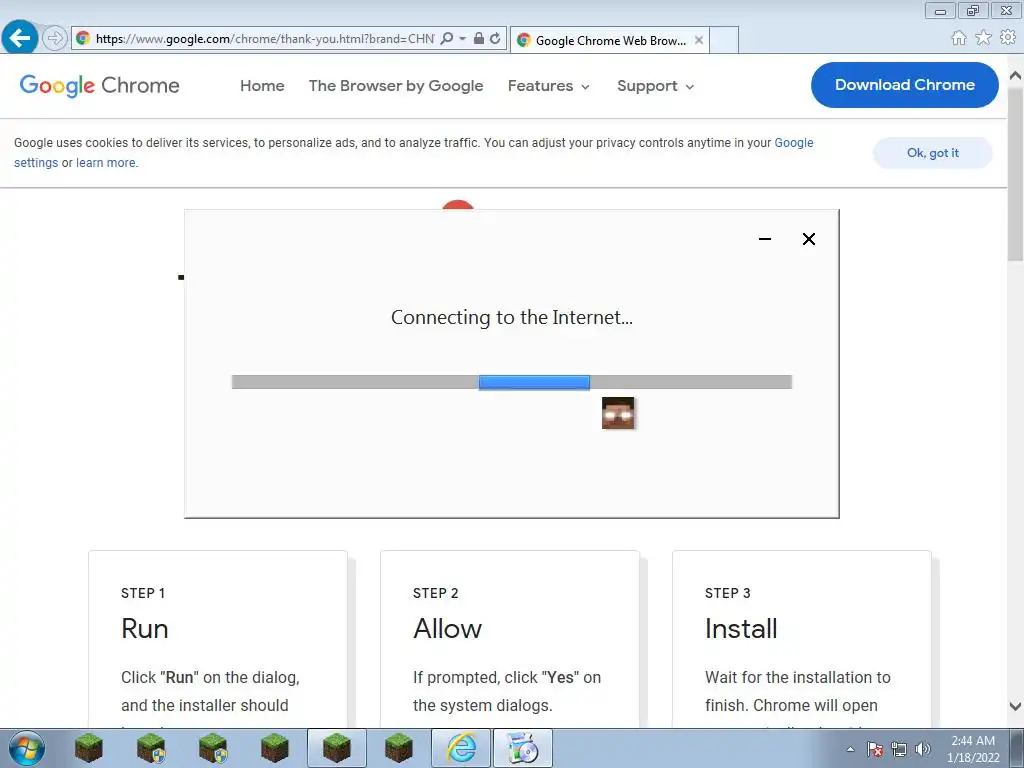Open a new blank tab
This screenshot has width=1024, height=768.
(724, 40)
